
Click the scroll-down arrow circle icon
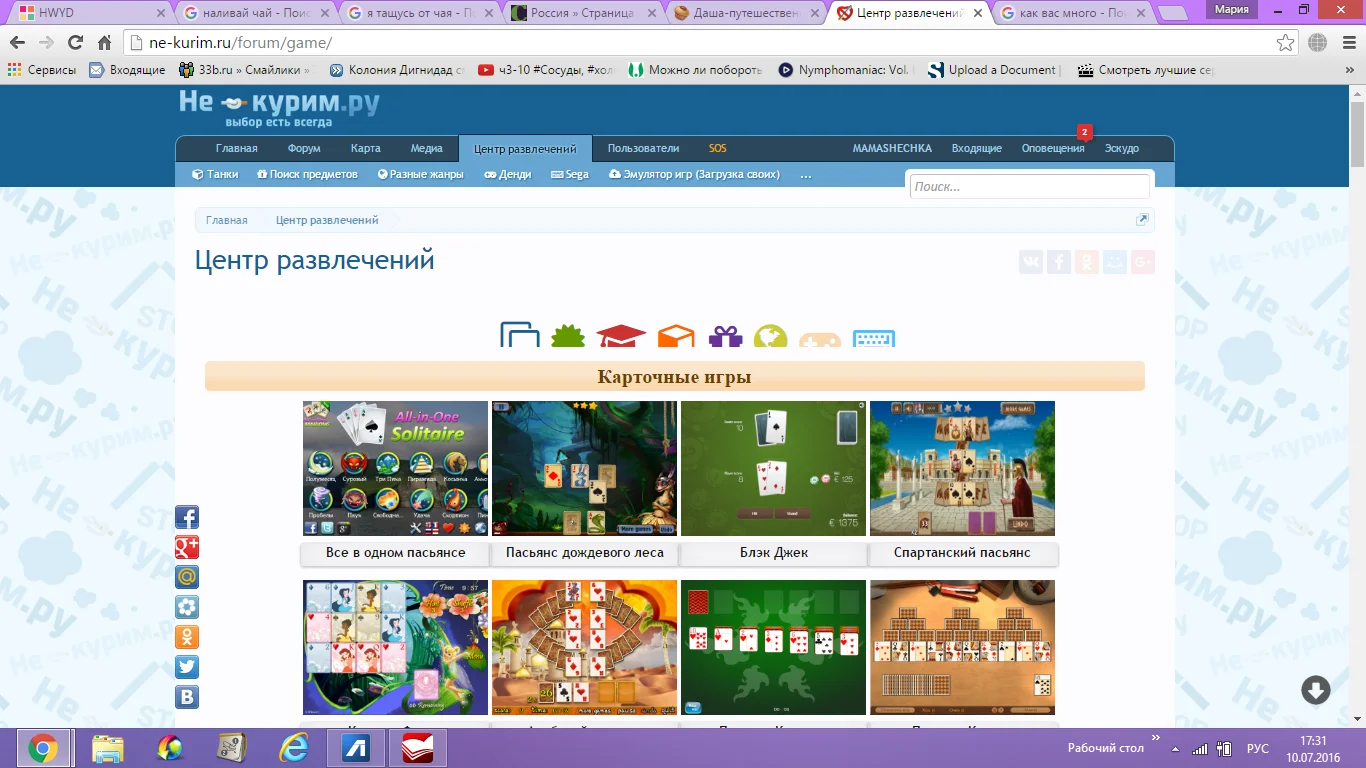1315,690
